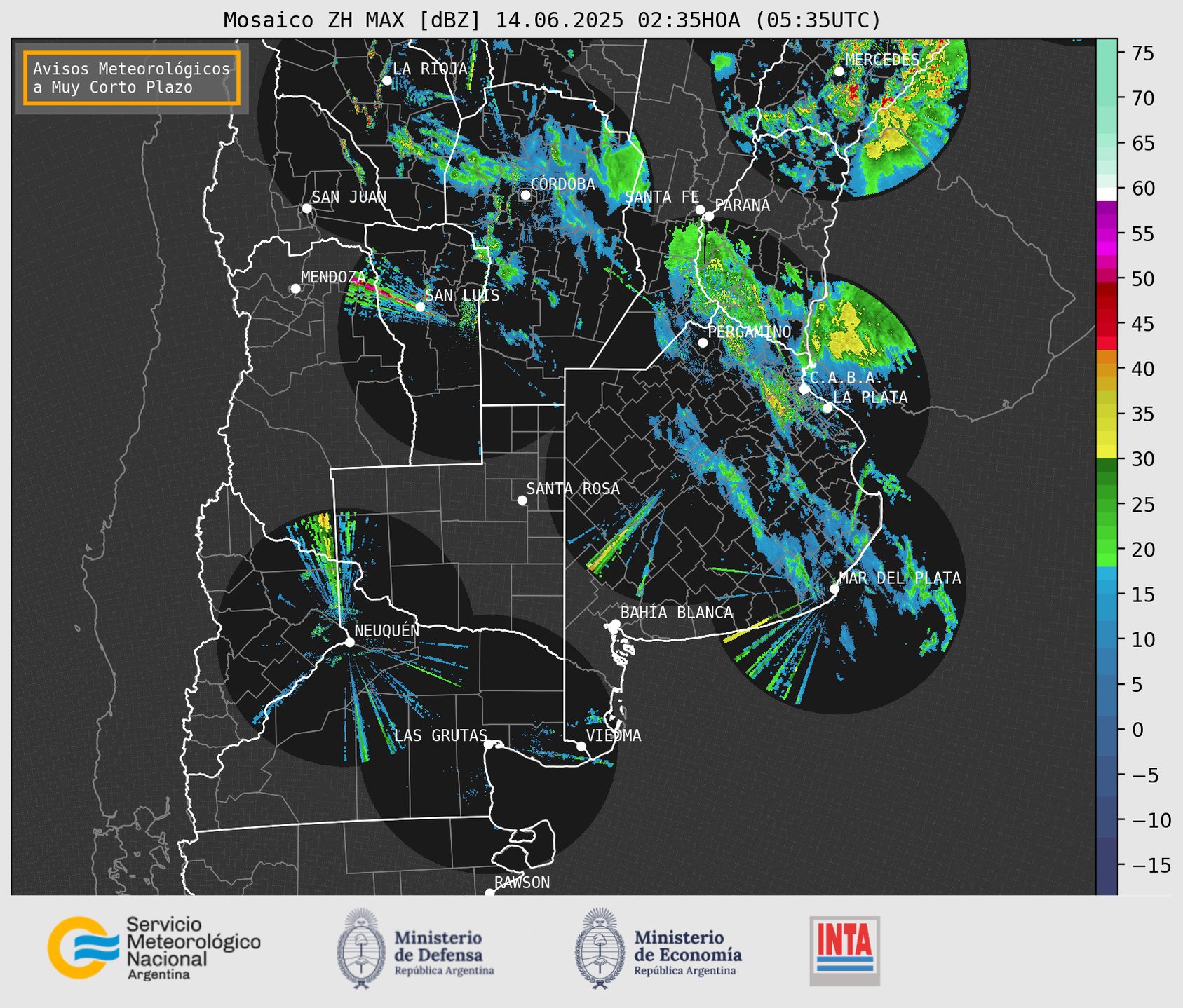Click the white 60 dBZ band on color scale

tap(1107, 193)
